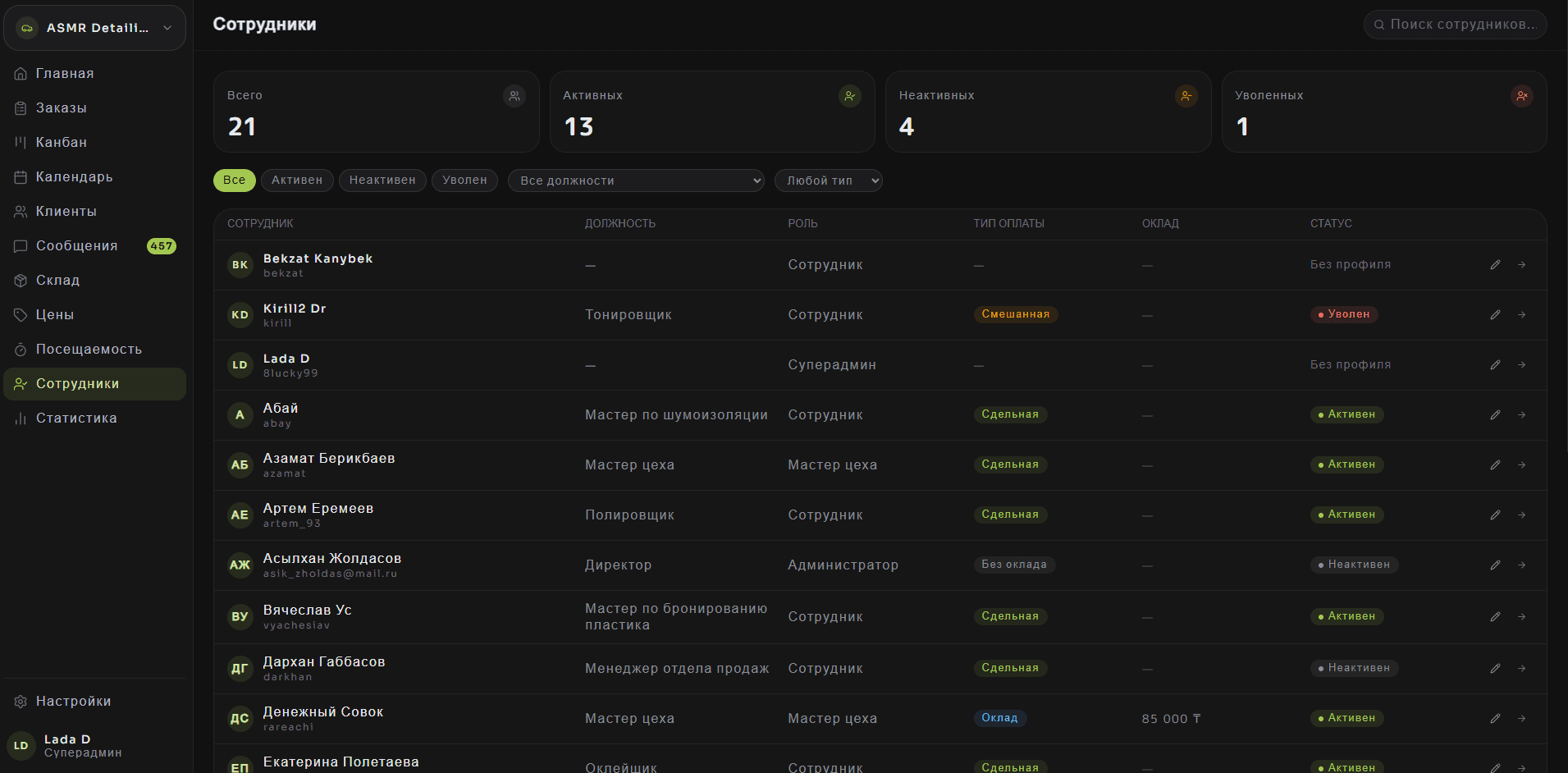Open Календарь in the sidebar
Image resolution: width=1568 pixels, height=773 pixels.
tap(95, 177)
